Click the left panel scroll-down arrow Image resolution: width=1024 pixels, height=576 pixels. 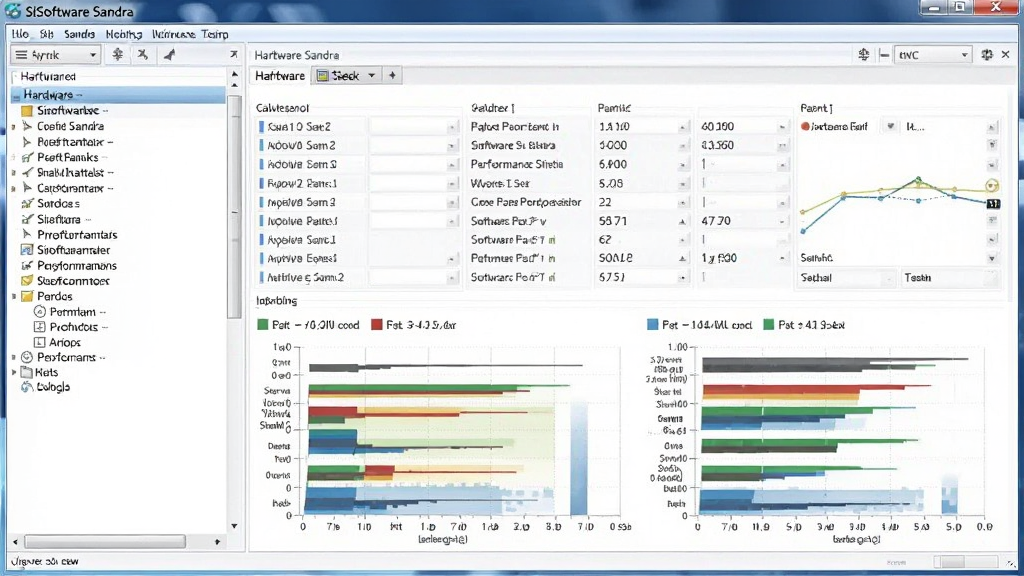tap(234, 526)
